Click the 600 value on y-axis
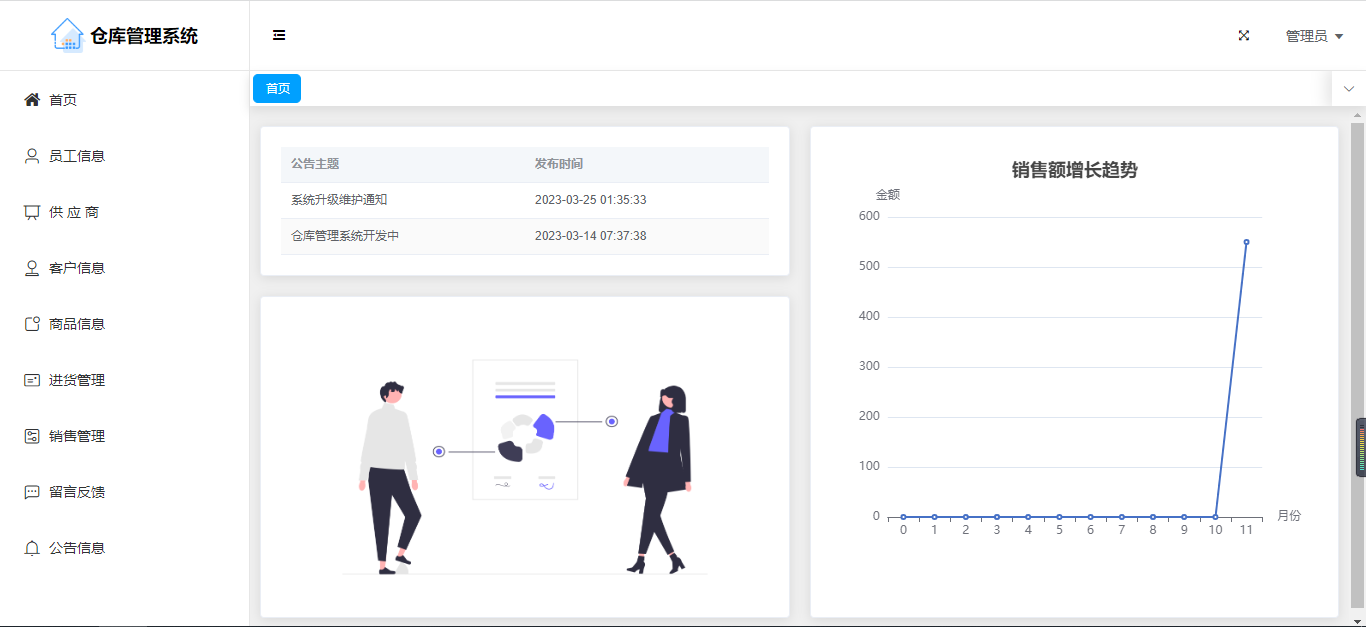The width and height of the screenshot is (1366, 627). coord(869,216)
